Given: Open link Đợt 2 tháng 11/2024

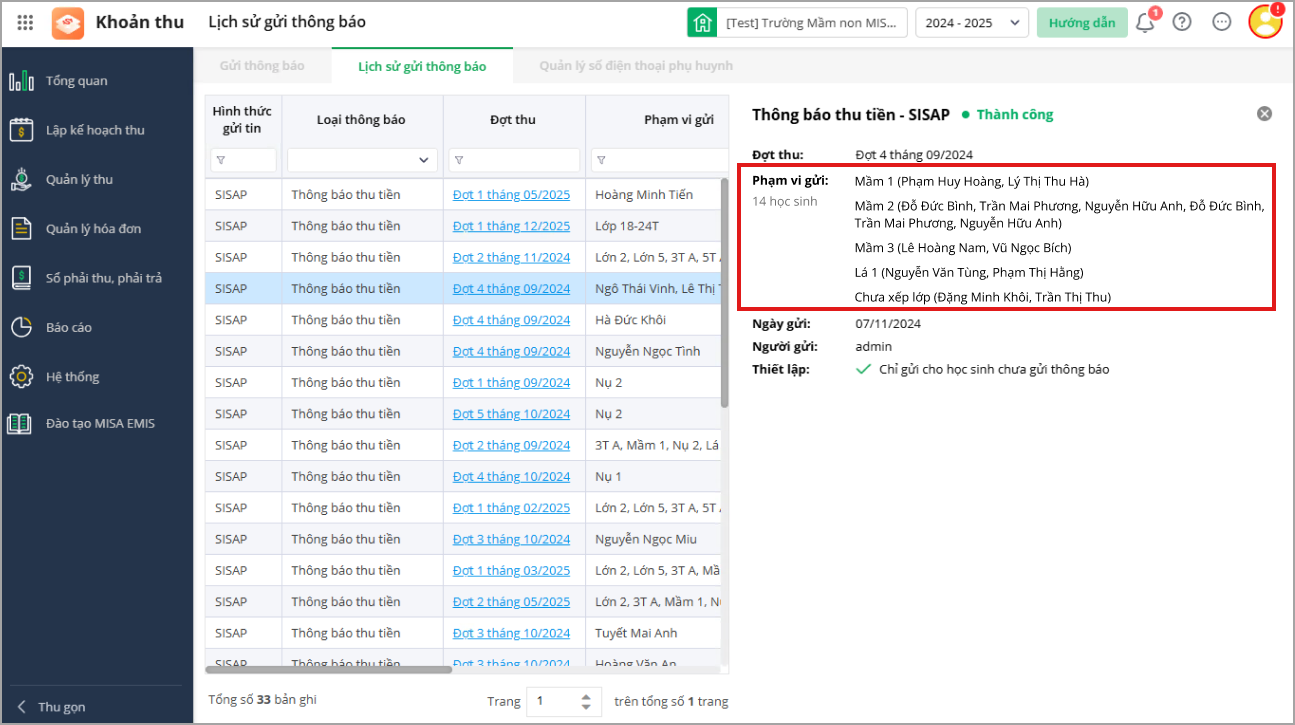Looking at the screenshot, I should pyautogui.click(x=511, y=258).
